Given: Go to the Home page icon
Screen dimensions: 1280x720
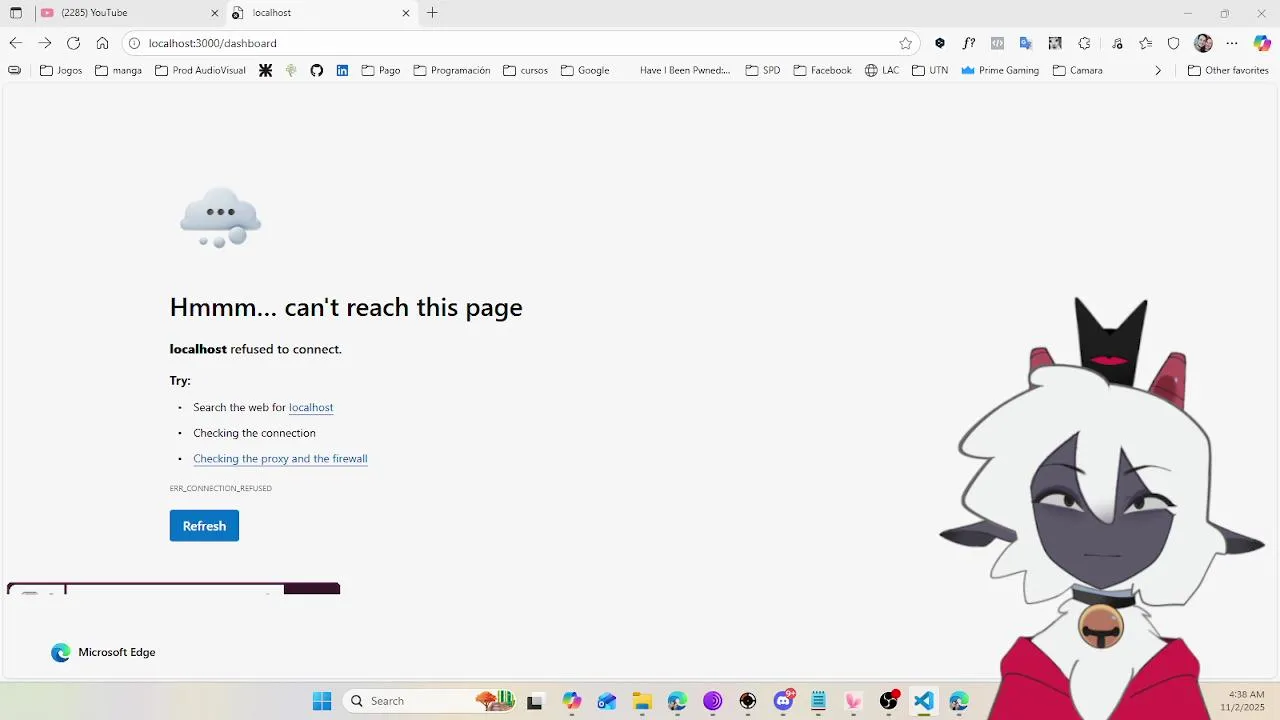Looking at the screenshot, I should pos(102,43).
